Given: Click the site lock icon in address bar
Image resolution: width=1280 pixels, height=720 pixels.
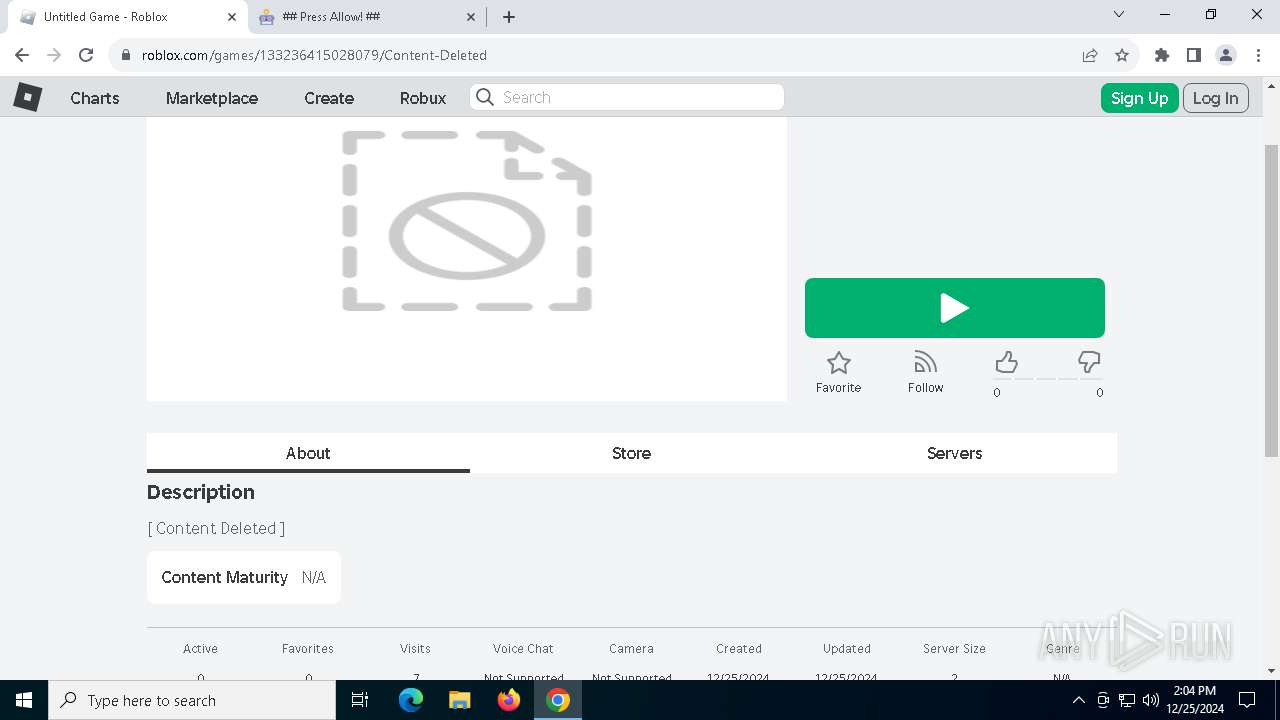Looking at the screenshot, I should (126, 55).
